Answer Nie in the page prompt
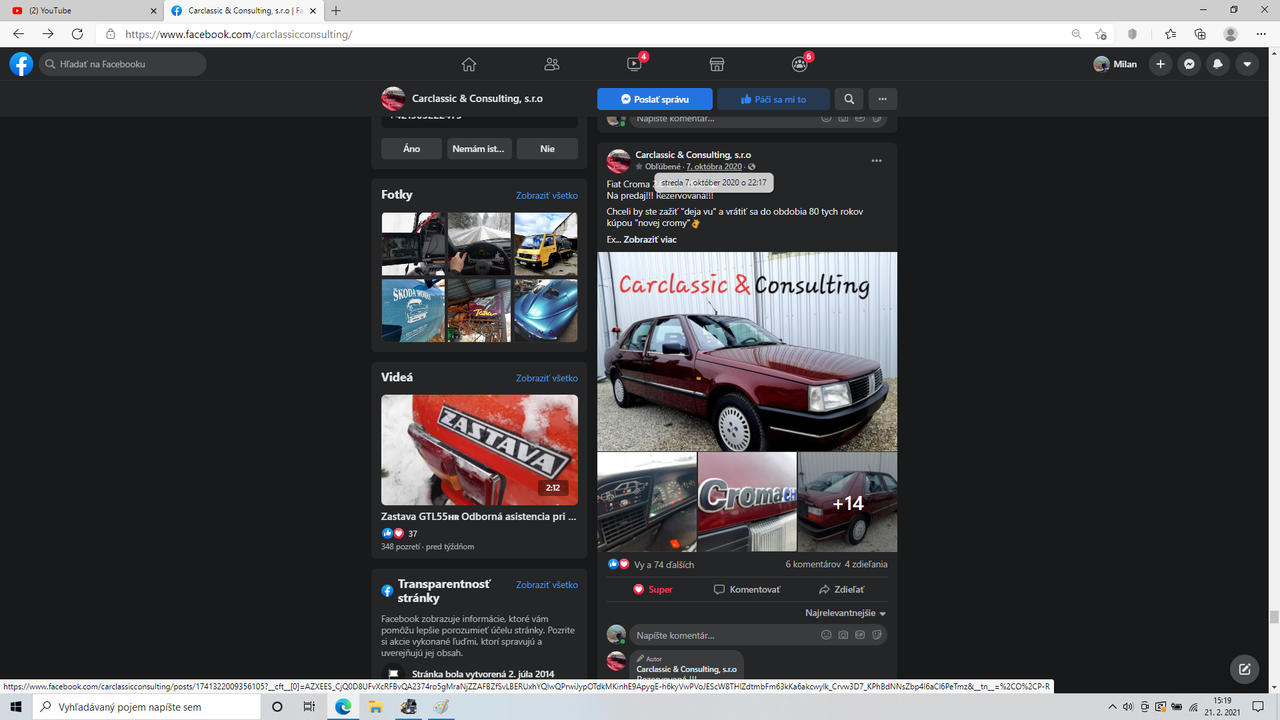The image size is (1280, 720). click(547, 148)
